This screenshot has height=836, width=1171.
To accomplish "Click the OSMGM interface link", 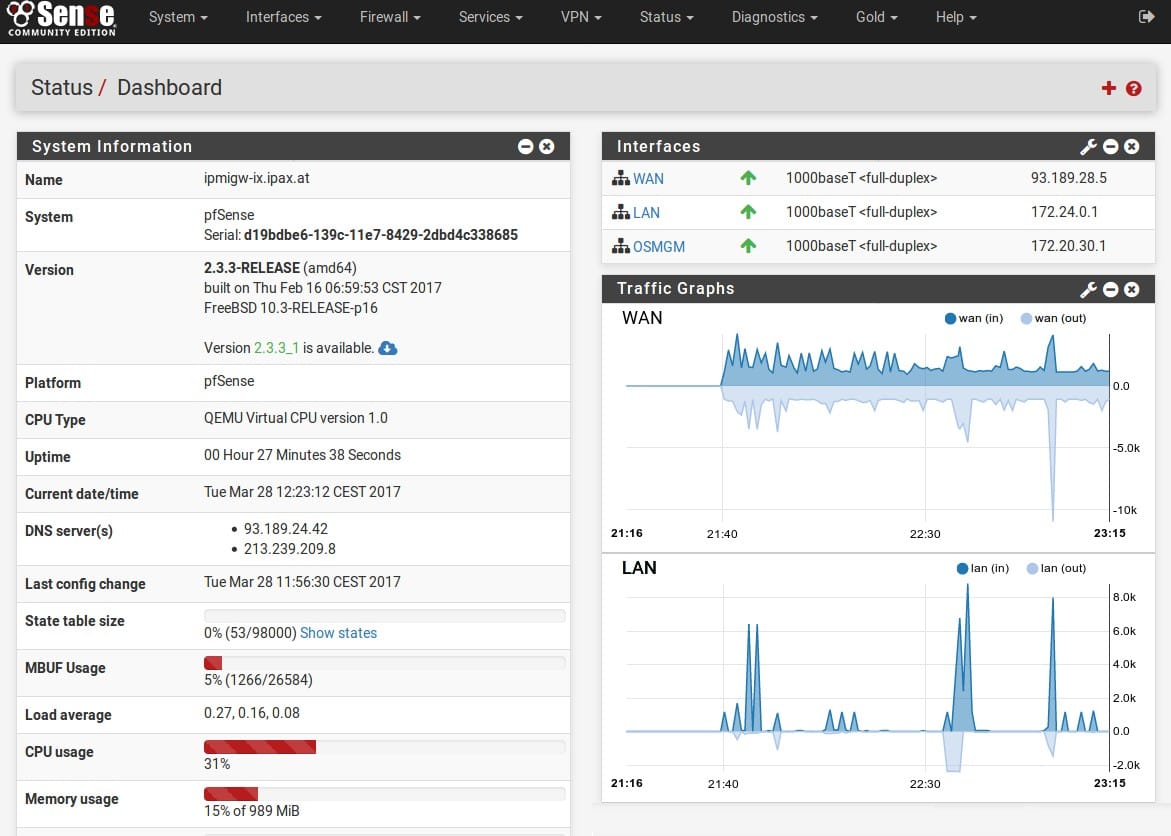I will click(x=659, y=247).
